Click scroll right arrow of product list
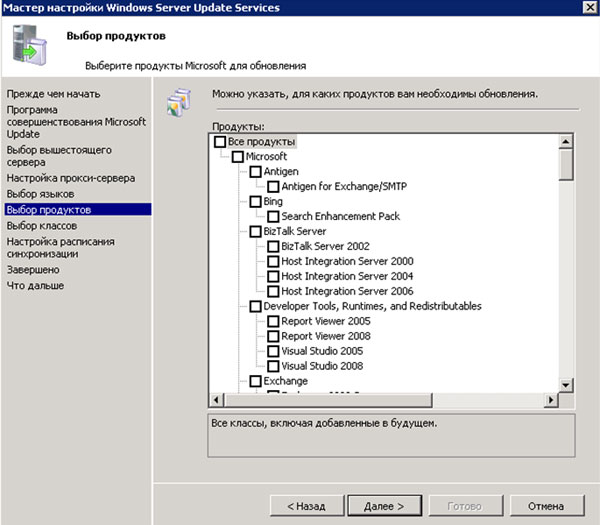The image size is (600, 525). coord(551,400)
